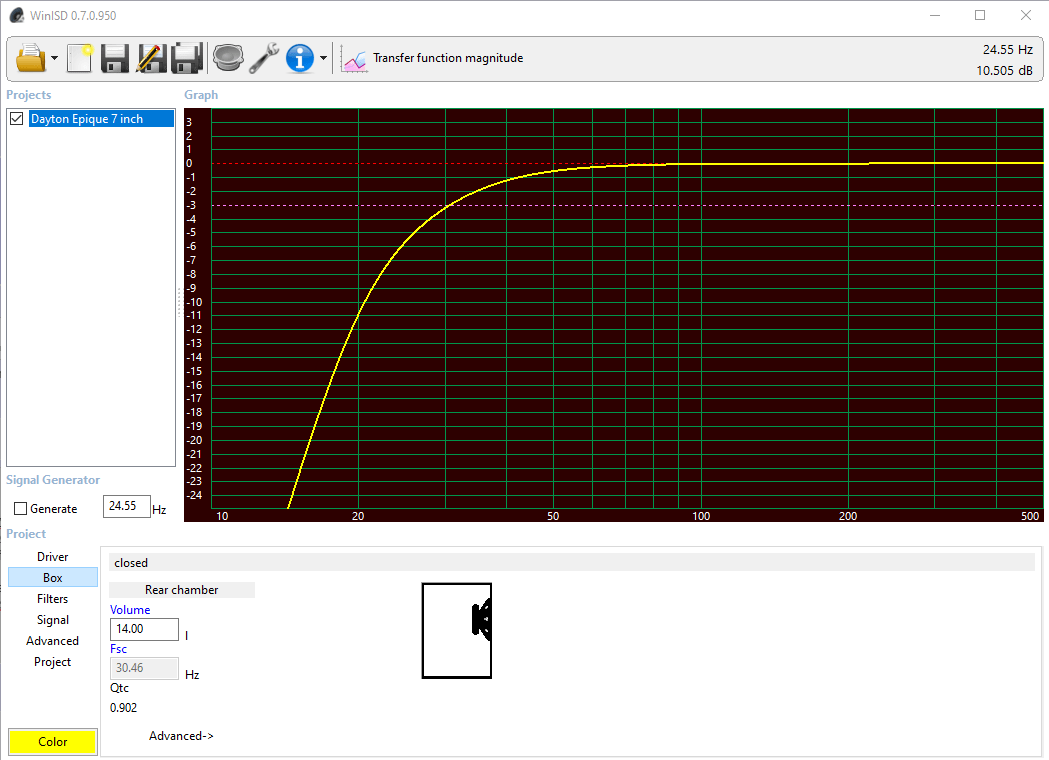Image resolution: width=1049 pixels, height=760 pixels.
Task: Create a new project with blank page icon
Action: click(x=80, y=58)
